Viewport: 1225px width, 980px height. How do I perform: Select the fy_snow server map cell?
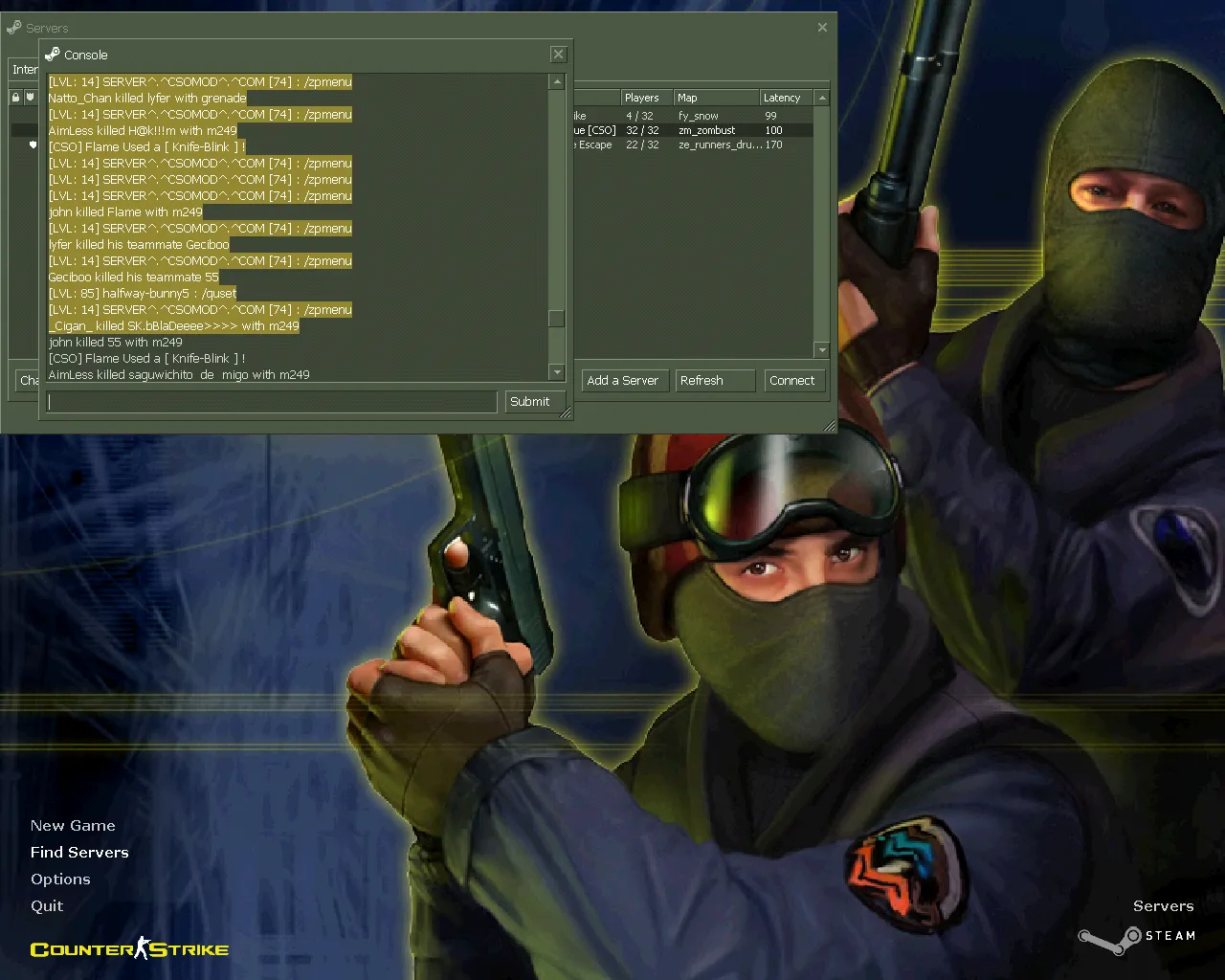coord(699,116)
